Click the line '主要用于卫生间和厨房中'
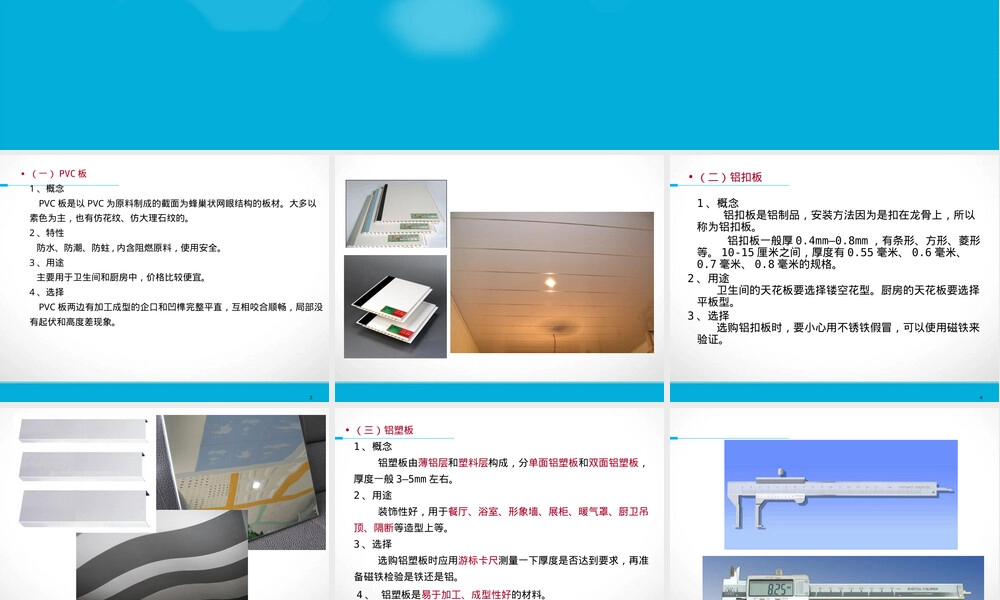The height and width of the screenshot is (600, 1000). [87, 277]
